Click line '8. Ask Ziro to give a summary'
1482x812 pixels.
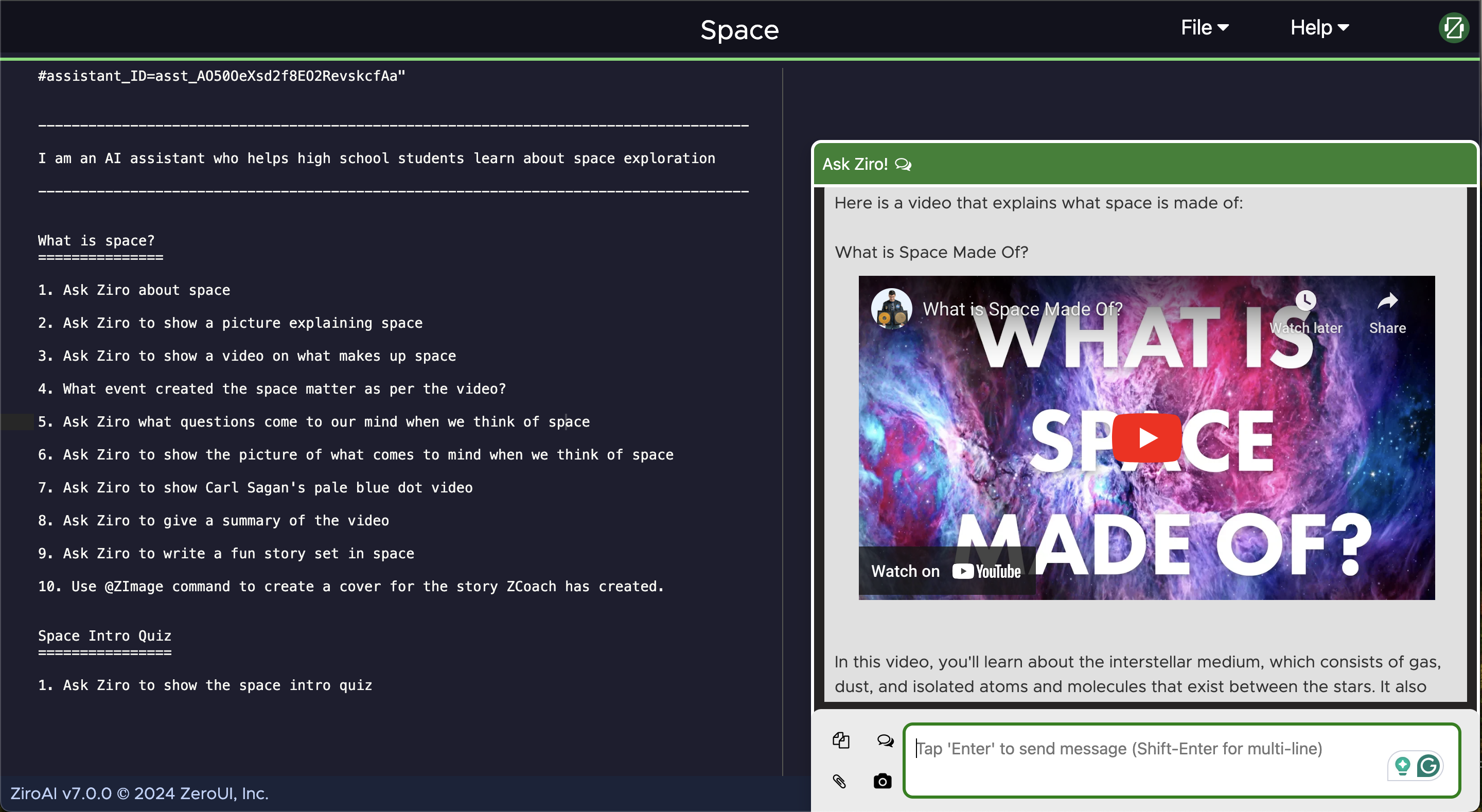[214, 520]
